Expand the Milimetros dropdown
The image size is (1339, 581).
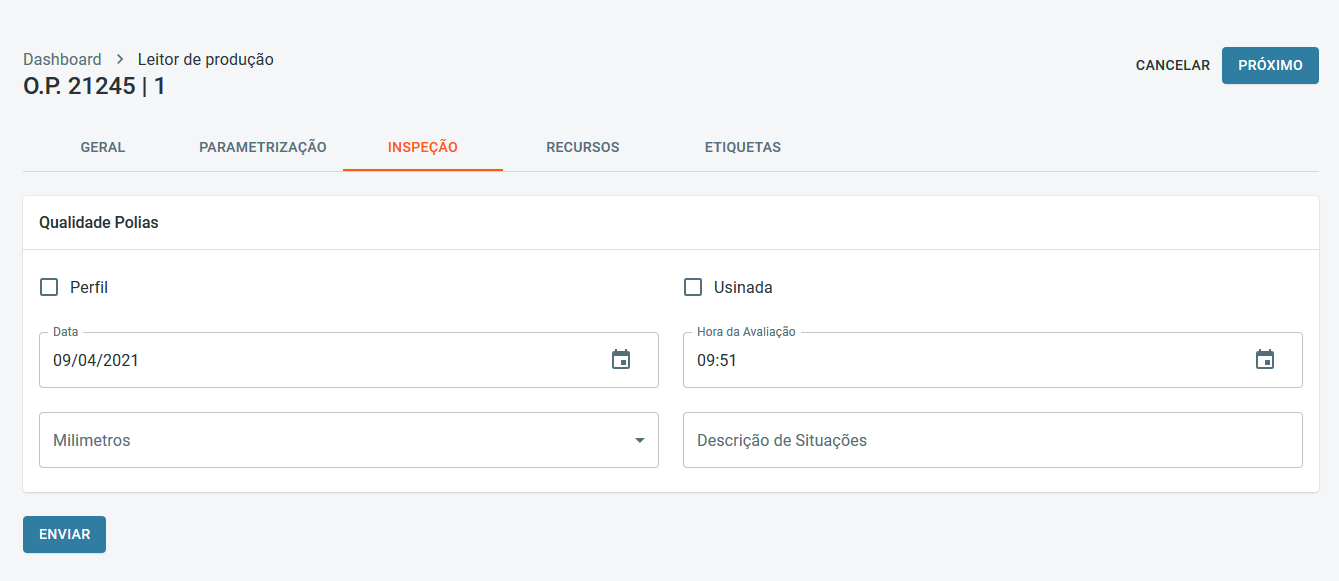point(639,440)
